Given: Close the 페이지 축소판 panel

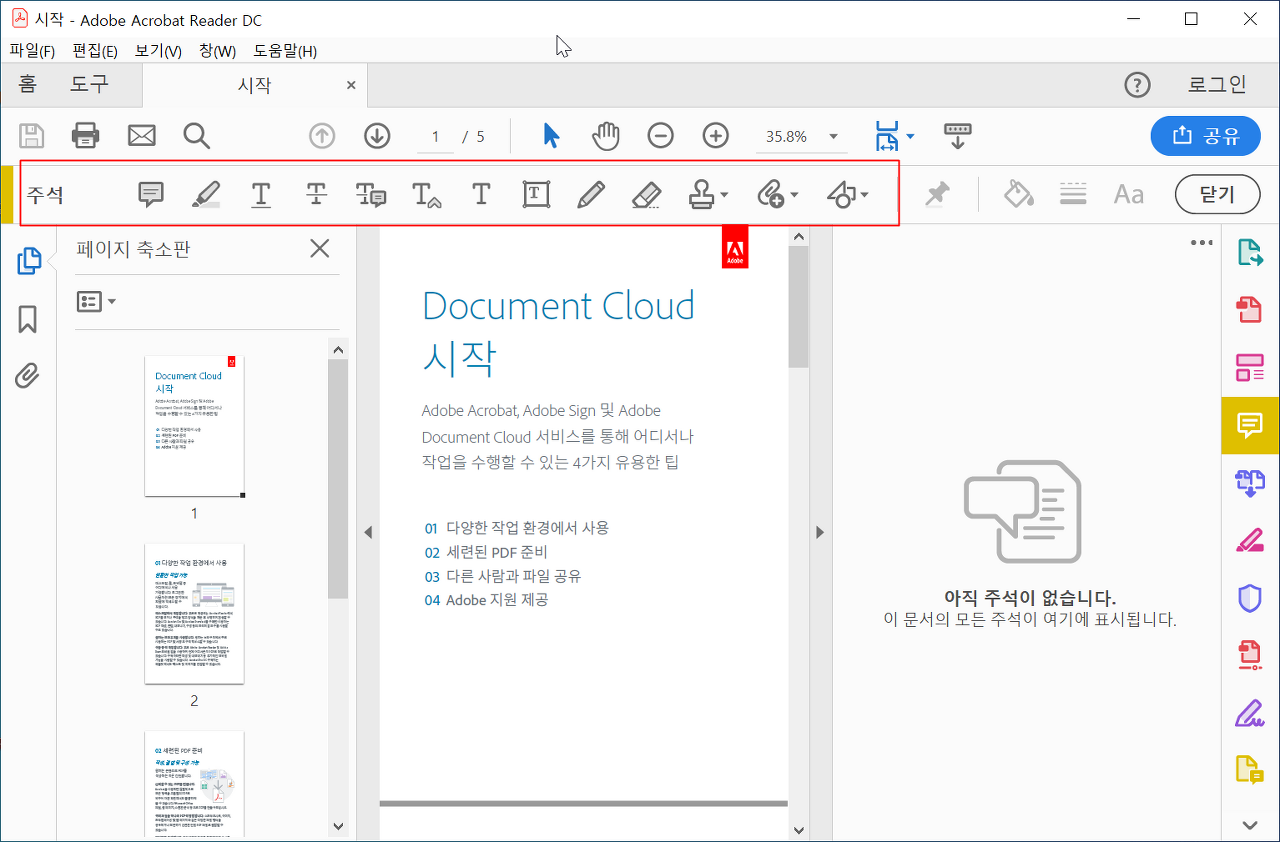Looking at the screenshot, I should coord(319,249).
